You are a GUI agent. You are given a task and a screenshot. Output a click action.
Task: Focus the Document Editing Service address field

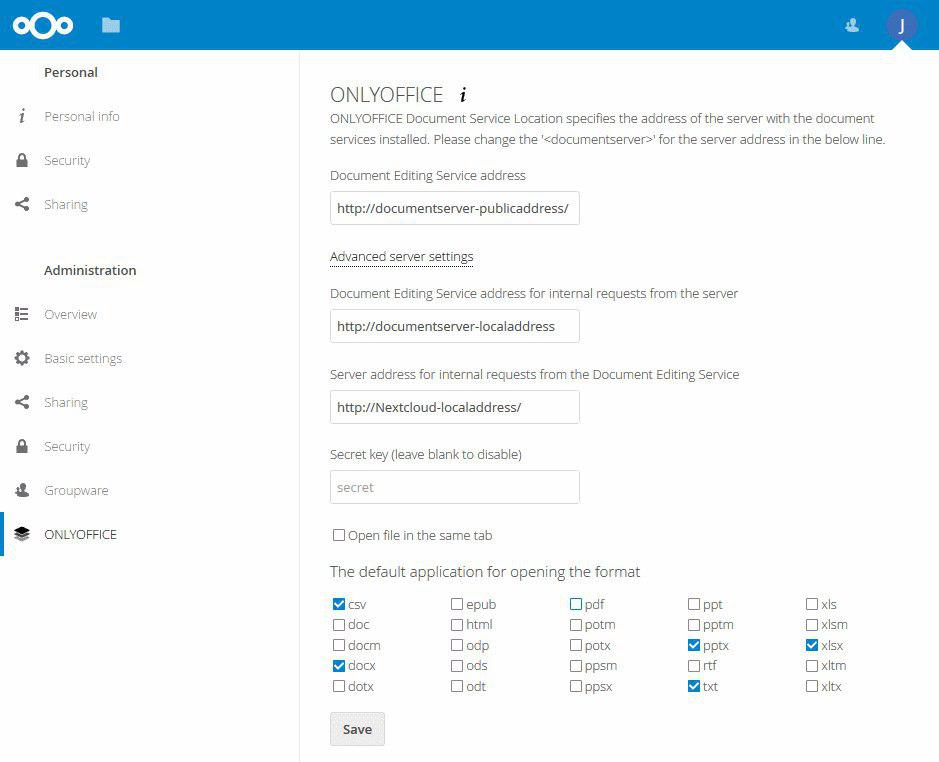[x=454, y=208]
